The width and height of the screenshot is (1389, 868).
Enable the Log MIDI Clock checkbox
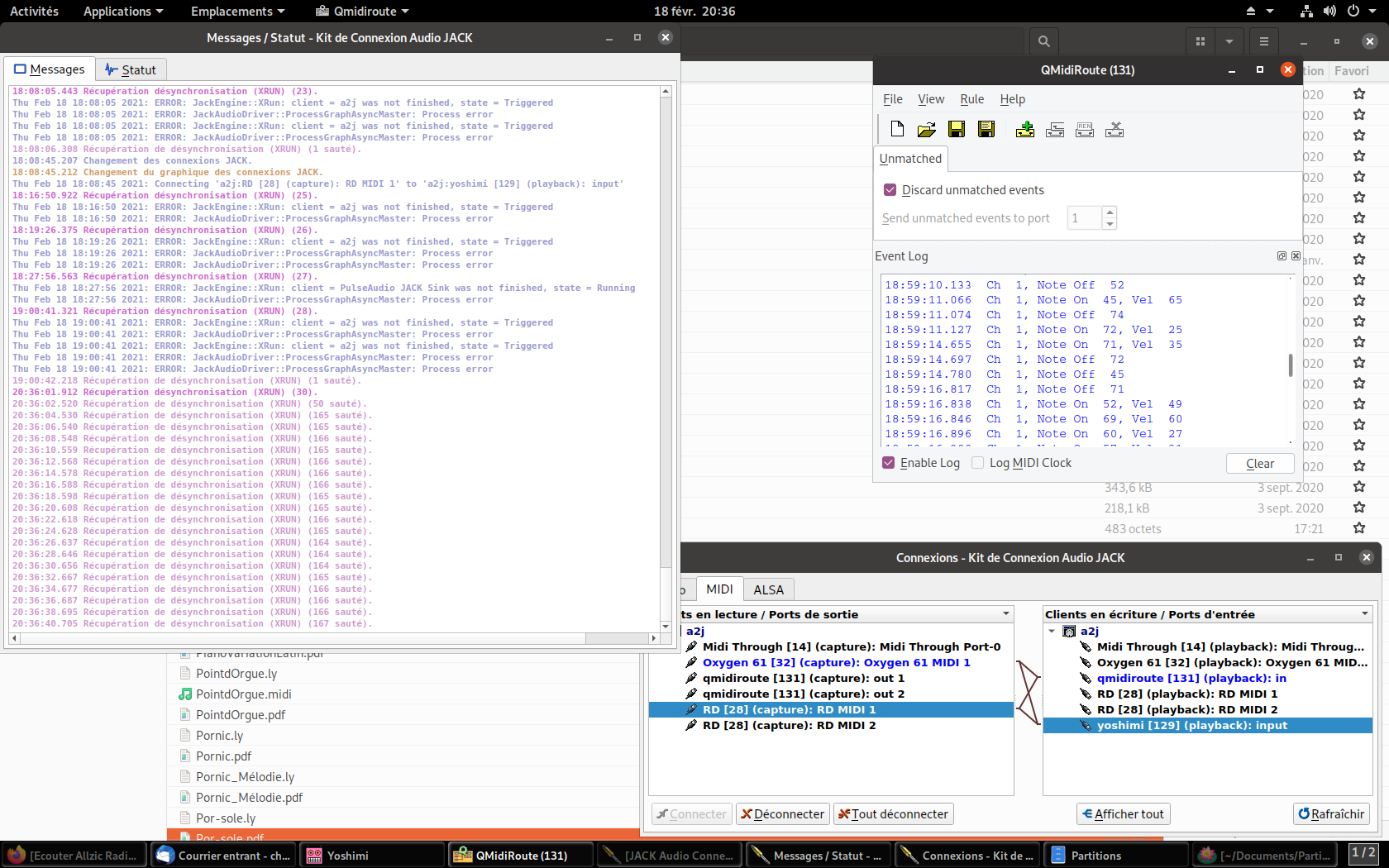pos(978,463)
